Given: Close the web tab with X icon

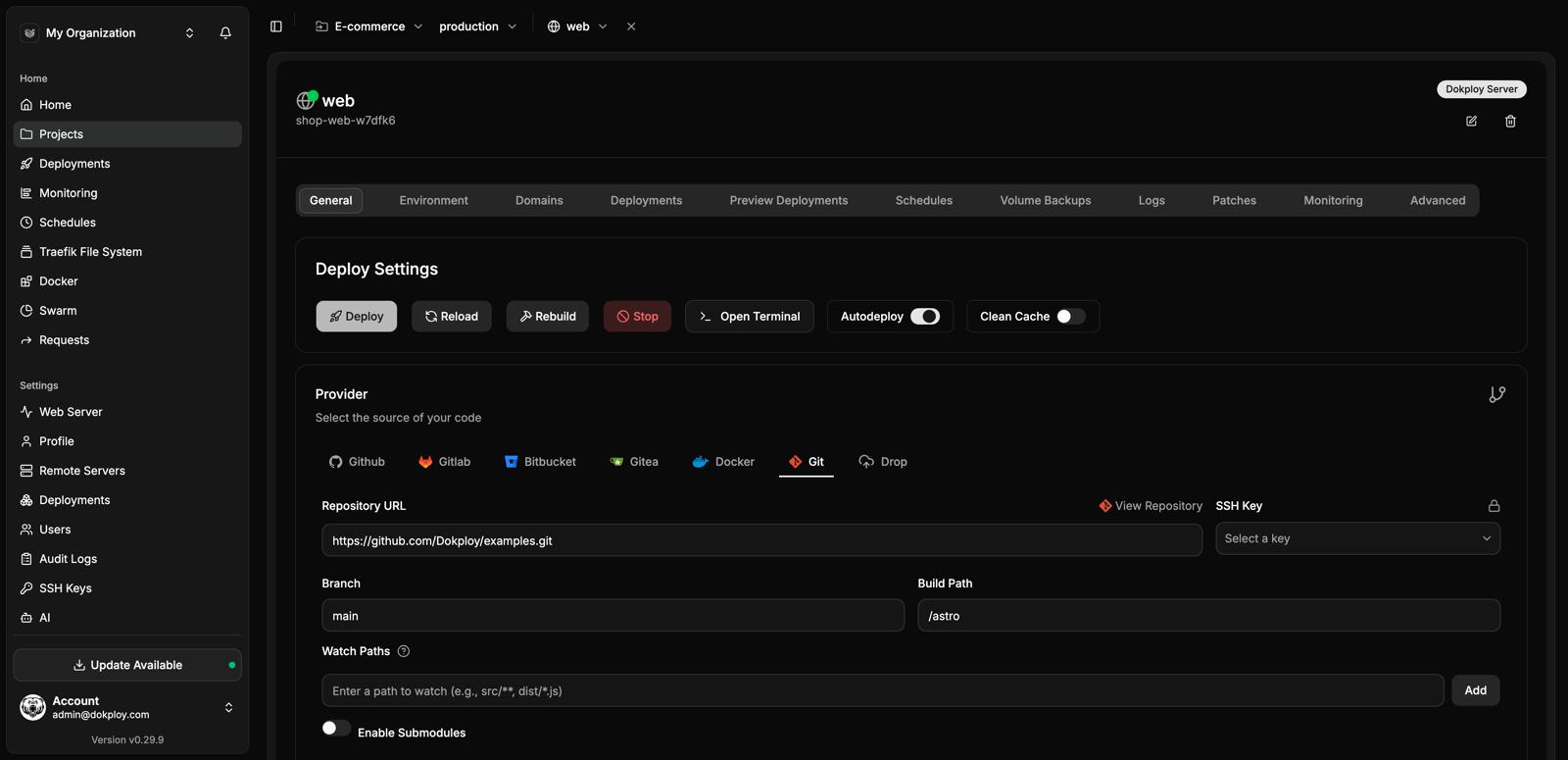Looking at the screenshot, I should tap(631, 26).
